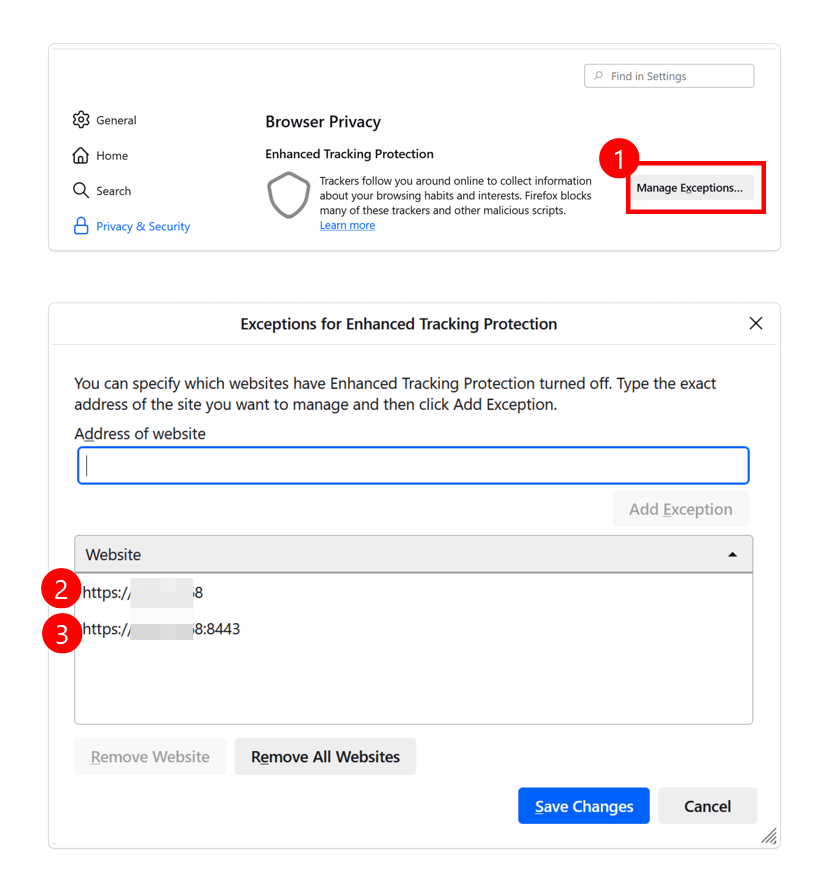This screenshot has height=882, width=825.
Task: Click the magnifier icon in Find in Settings
Action: click(x=599, y=76)
